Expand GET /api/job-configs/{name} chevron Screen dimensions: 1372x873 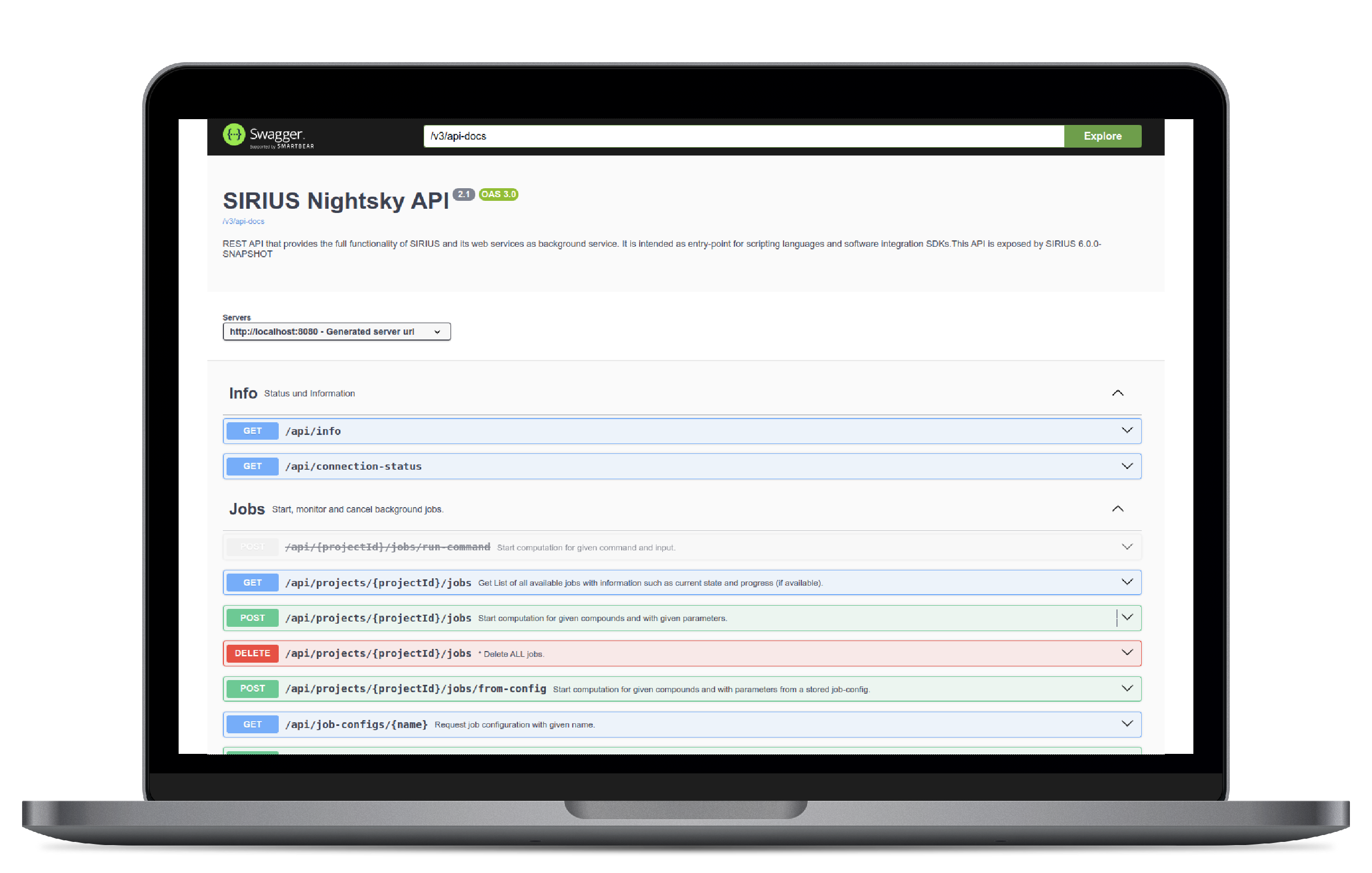[x=1126, y=724]
